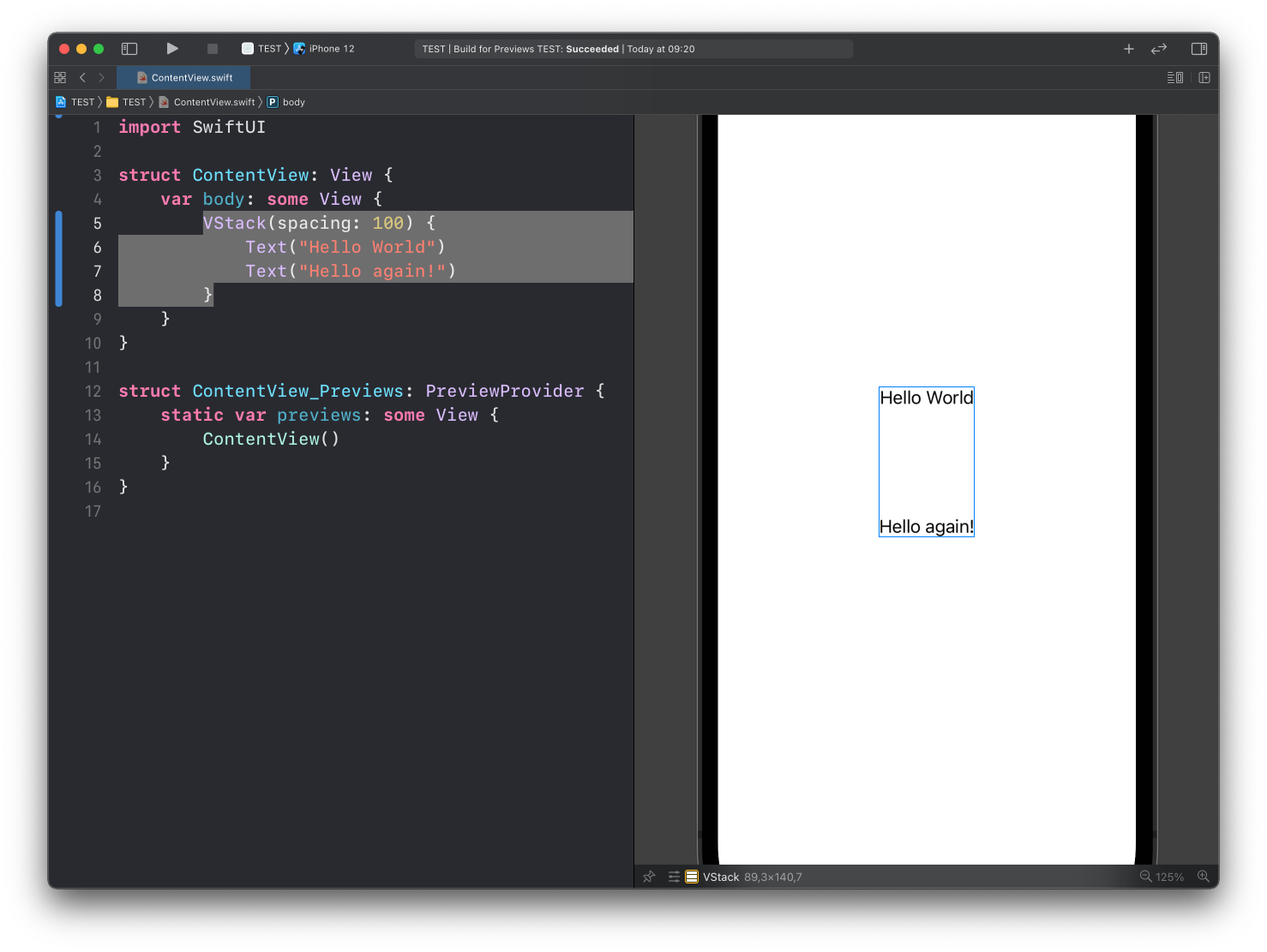Open the editor options lines icon

pos(1174,77)
